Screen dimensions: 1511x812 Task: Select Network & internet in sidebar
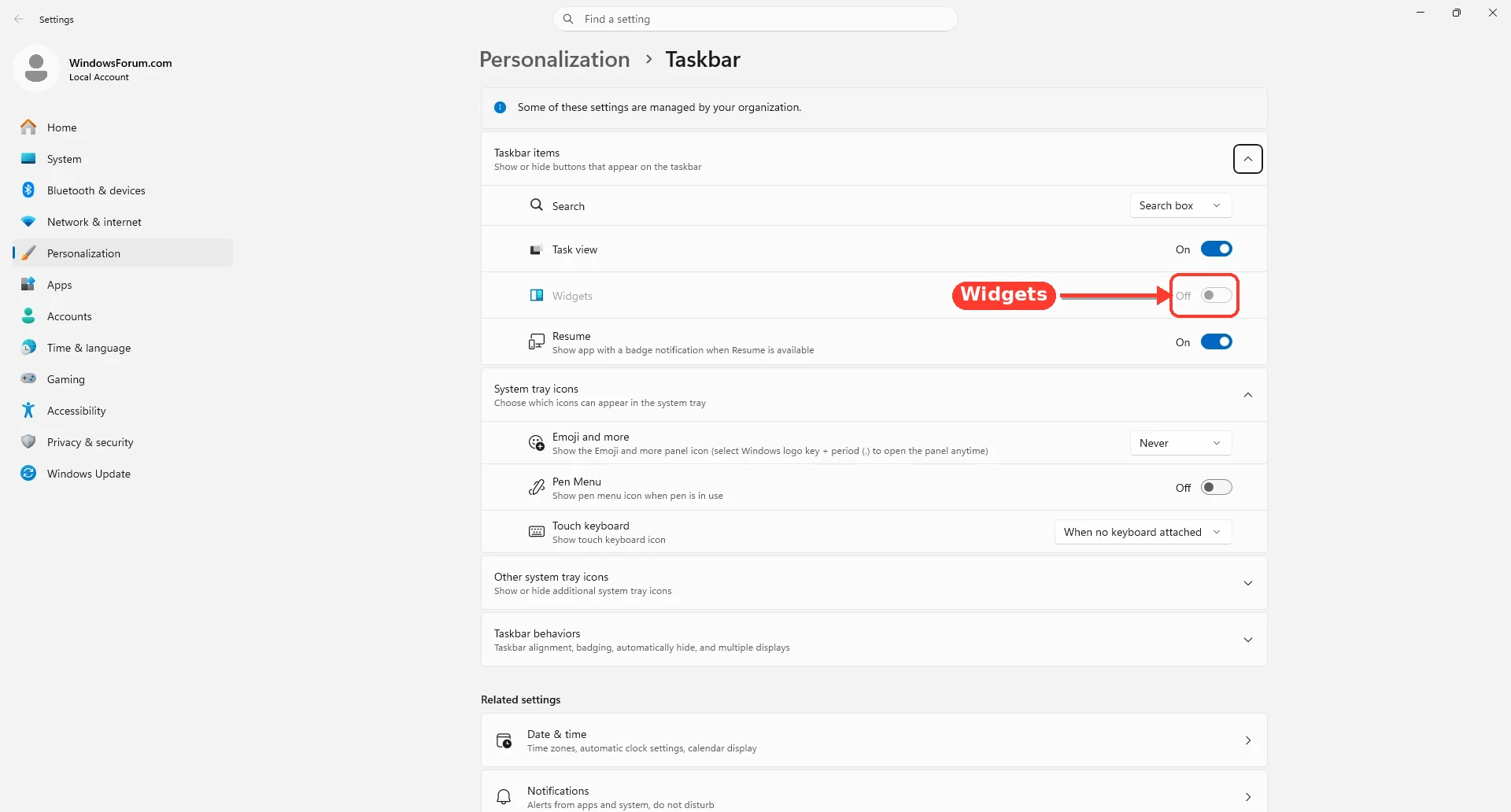point(123,221)
